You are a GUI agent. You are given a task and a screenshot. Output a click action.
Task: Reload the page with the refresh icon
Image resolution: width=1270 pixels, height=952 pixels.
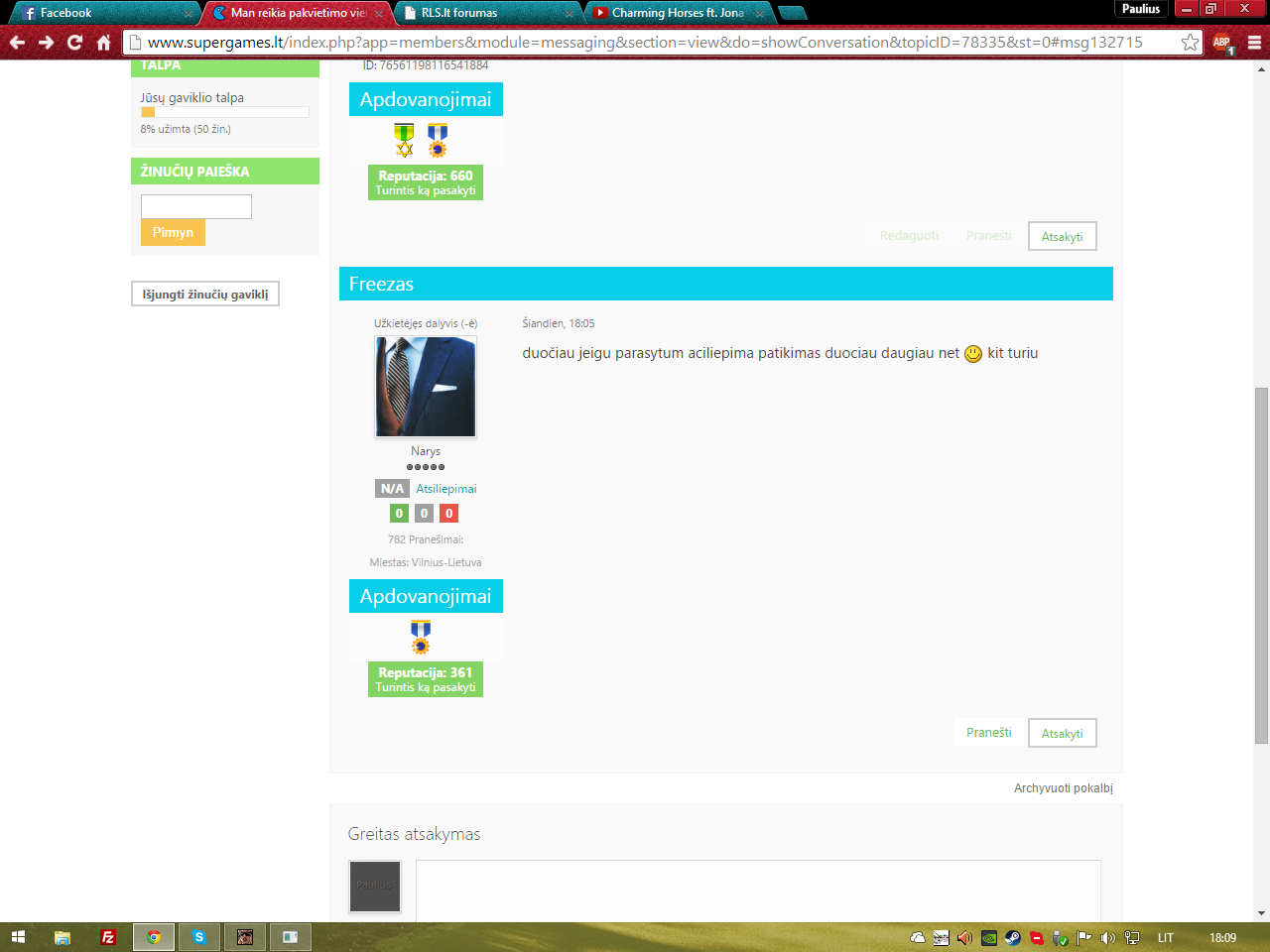click(x=74, y=43)
